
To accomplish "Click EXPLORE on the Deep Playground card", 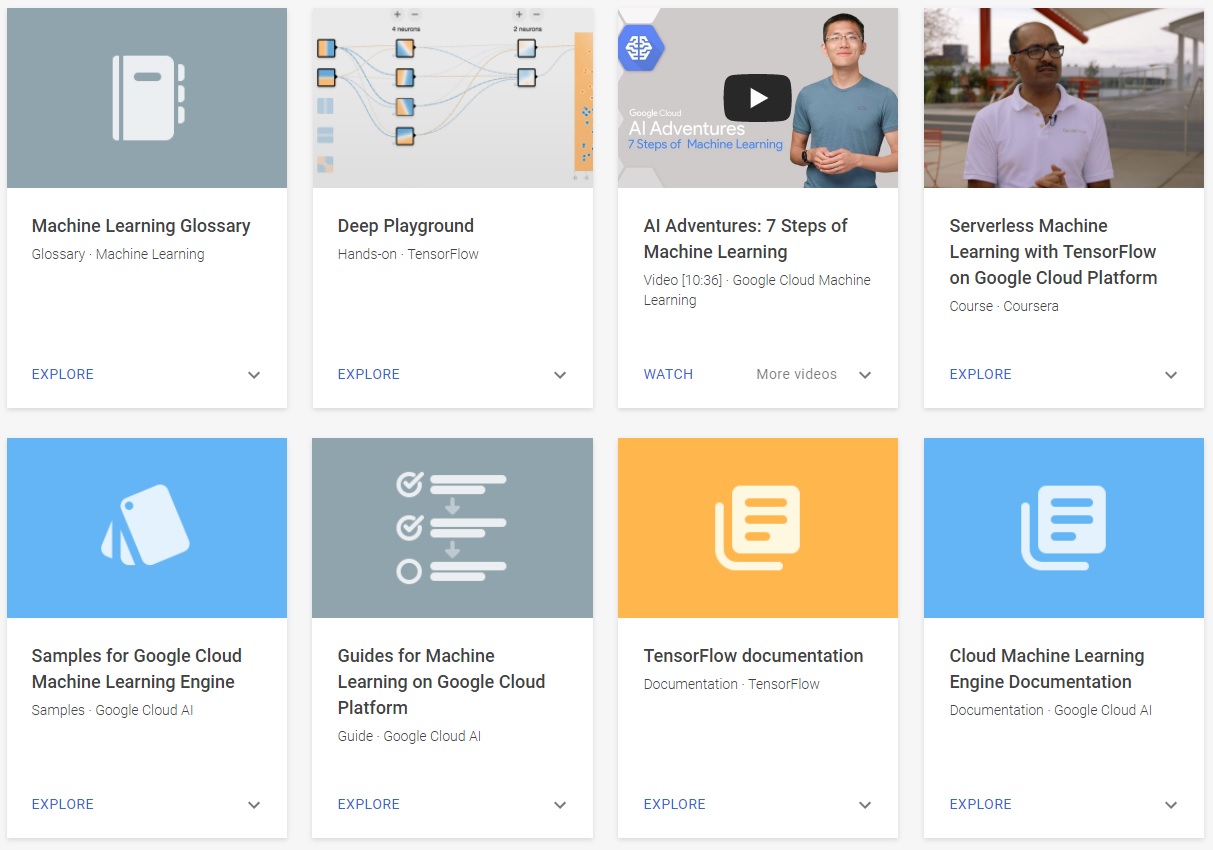I will click(368, 375).
